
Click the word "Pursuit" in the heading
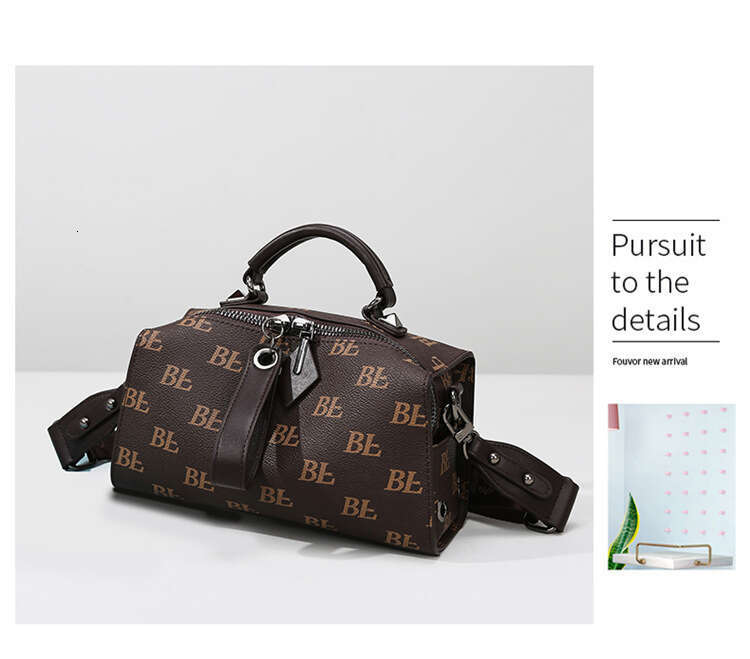point(658,246)
